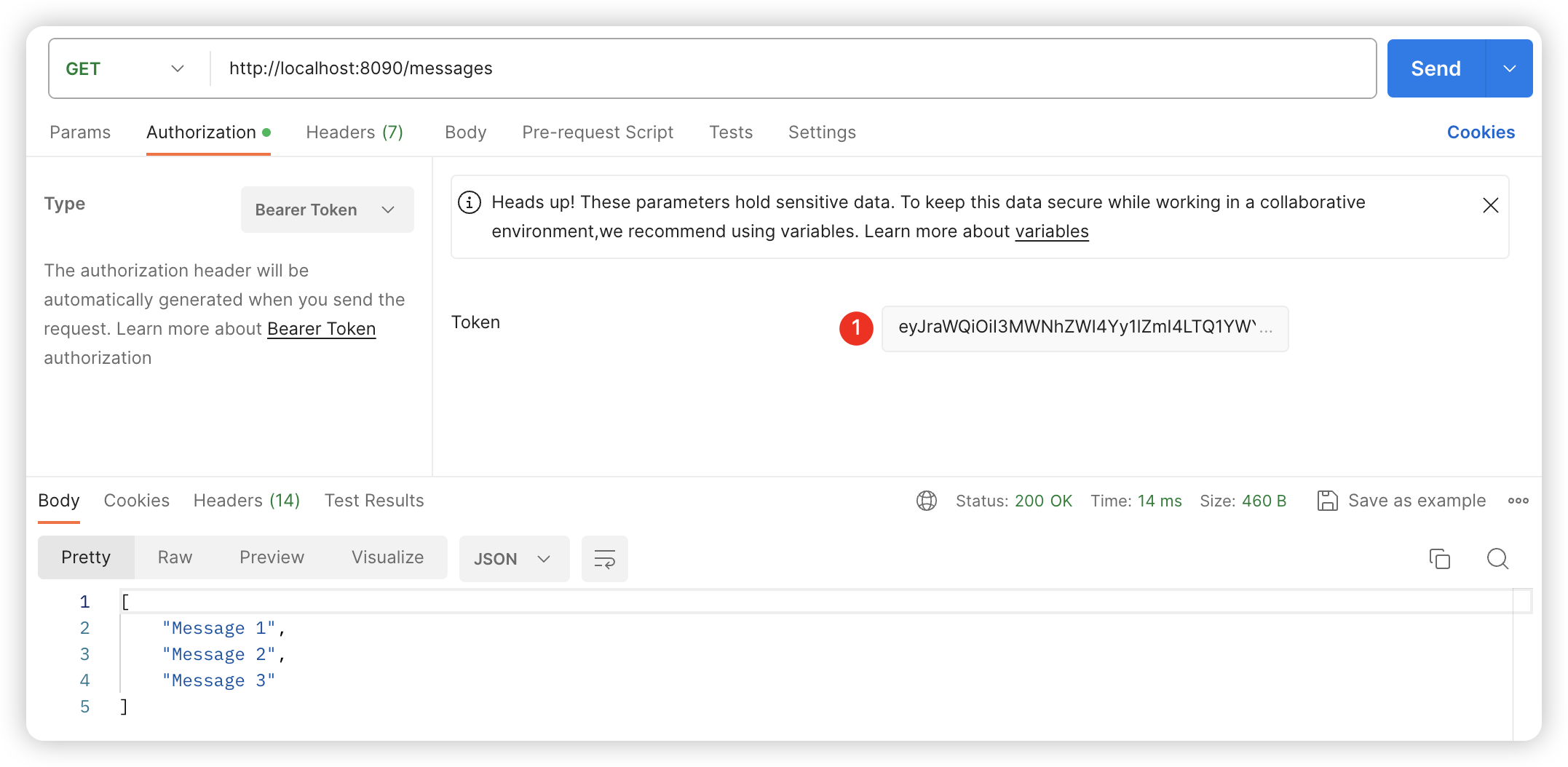
Task: Switch to Preview response view
Action: coord(272,557)
